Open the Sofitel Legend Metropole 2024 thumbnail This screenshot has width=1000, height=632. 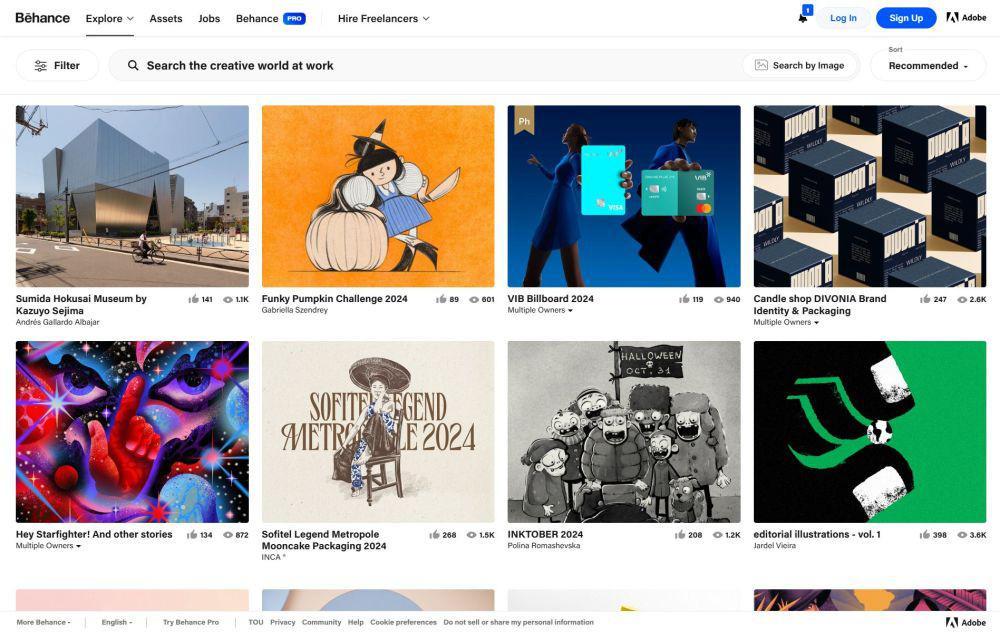[x=378, y=432]
